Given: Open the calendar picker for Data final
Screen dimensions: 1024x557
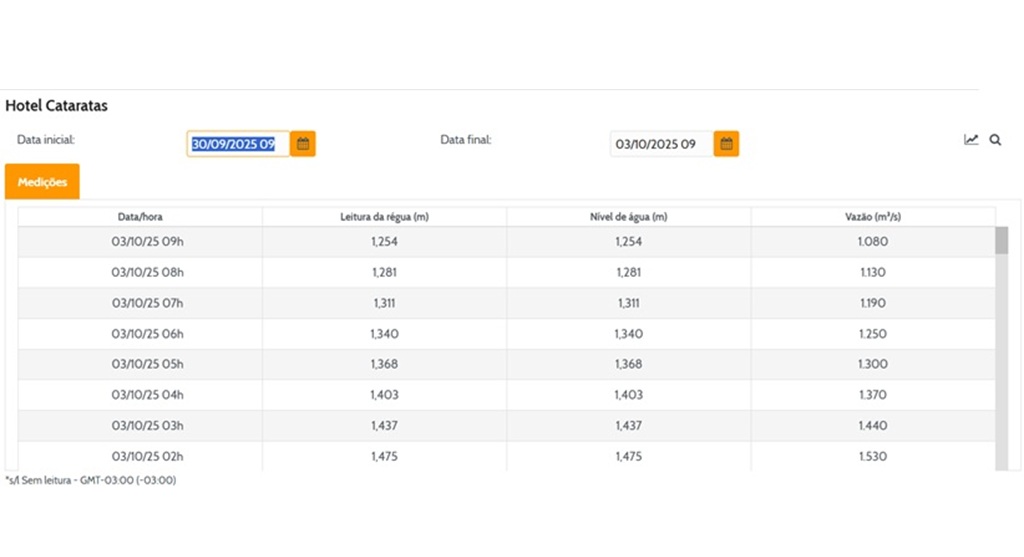Looking at the screenshot, I should point(727,144).
